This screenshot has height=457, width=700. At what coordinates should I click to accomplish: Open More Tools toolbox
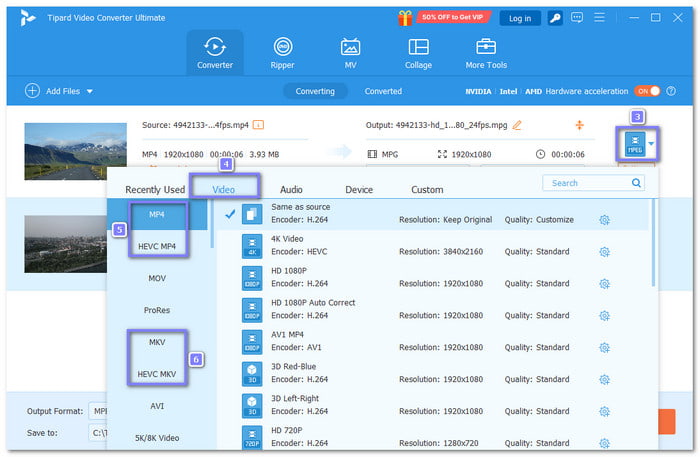486,53
